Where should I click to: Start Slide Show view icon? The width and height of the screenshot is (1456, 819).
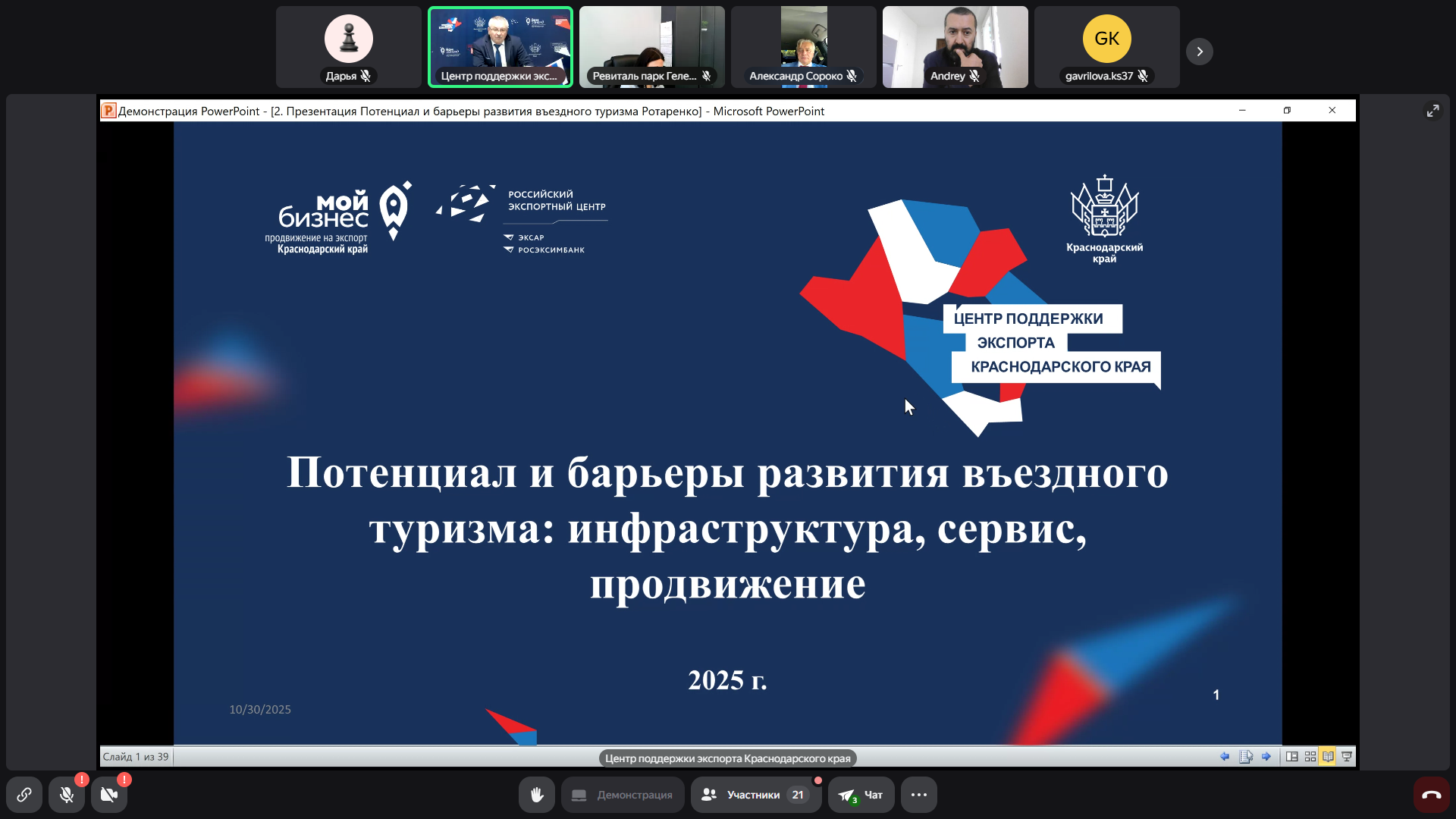point(1347,757)
